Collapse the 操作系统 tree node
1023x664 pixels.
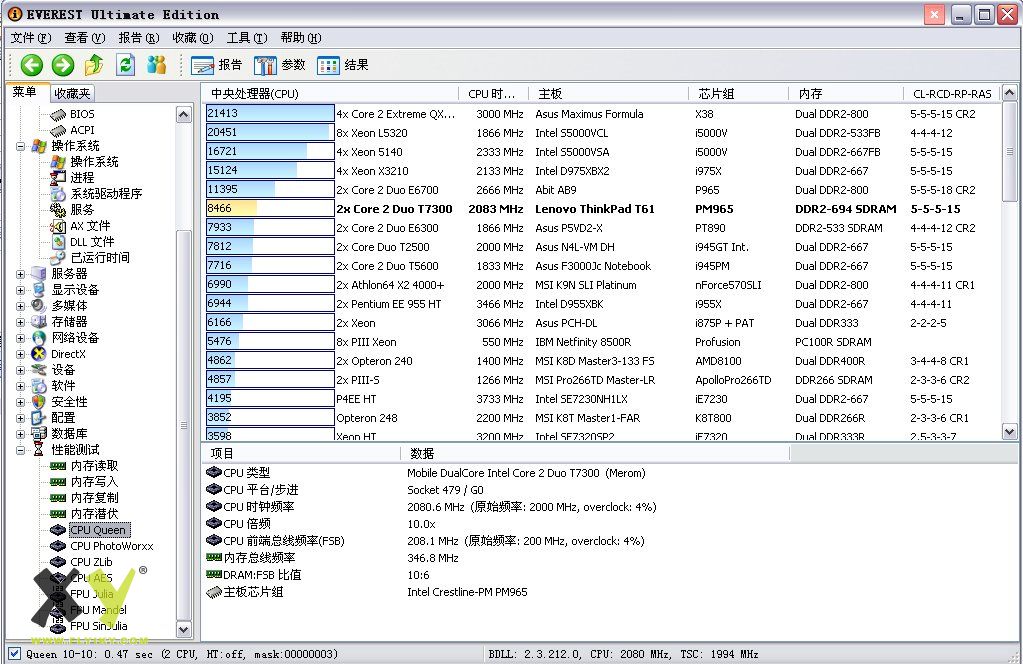[21, 146]
